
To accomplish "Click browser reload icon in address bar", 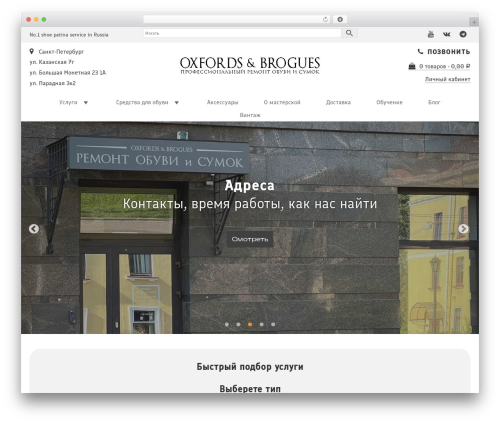I will pos(325,20).
